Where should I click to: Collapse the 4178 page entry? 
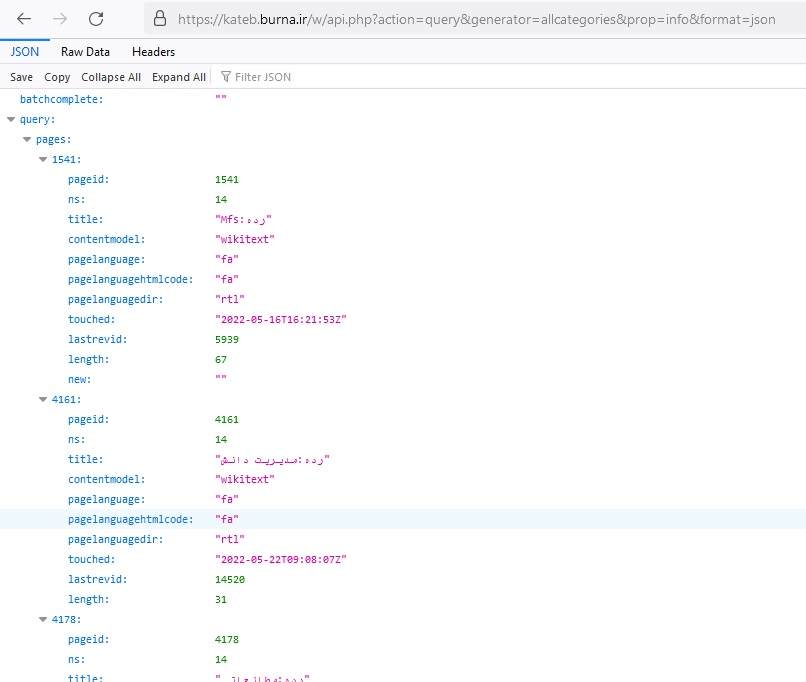(x=43, y=620)
